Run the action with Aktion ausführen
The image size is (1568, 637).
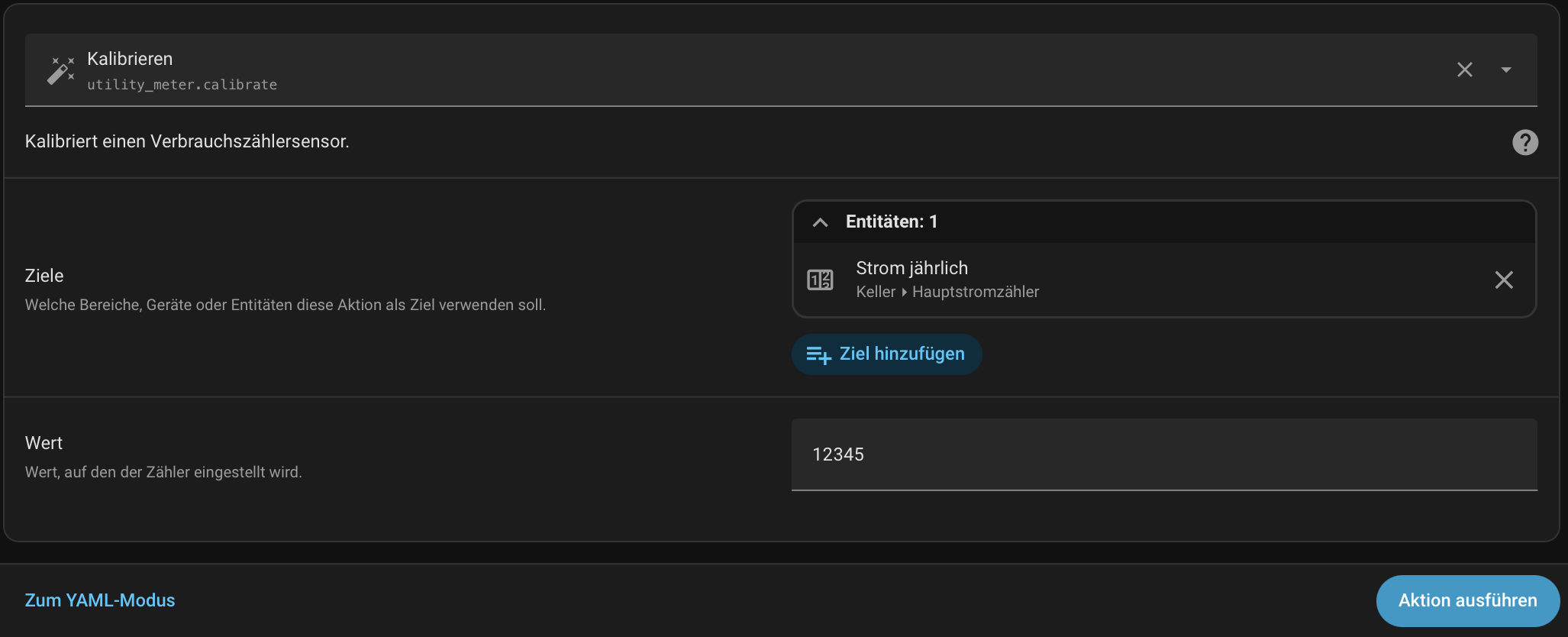[1466, 600]
